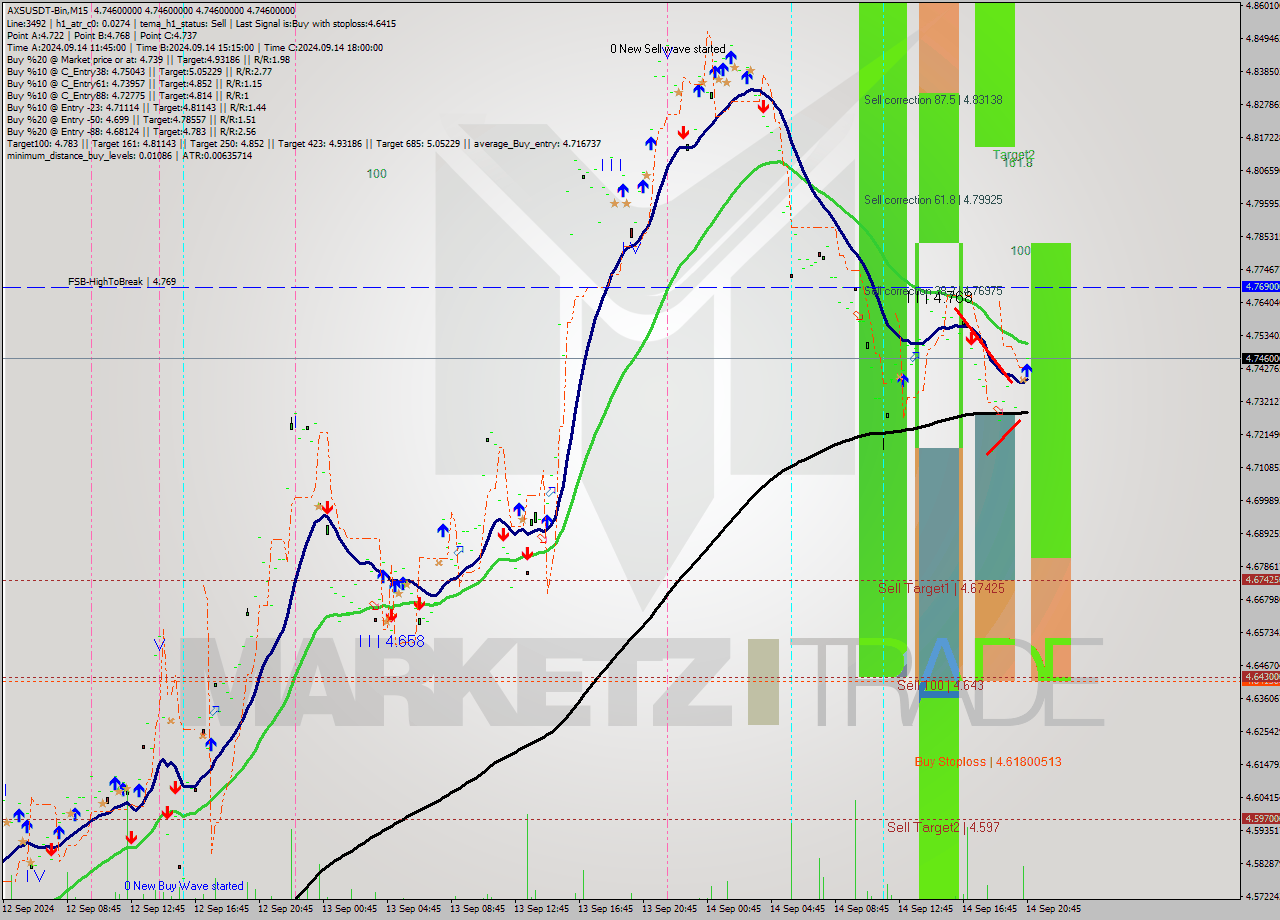Select the Sell correction 61.8 level label
The image size is (1280, 920).
[x=933, y=200]
